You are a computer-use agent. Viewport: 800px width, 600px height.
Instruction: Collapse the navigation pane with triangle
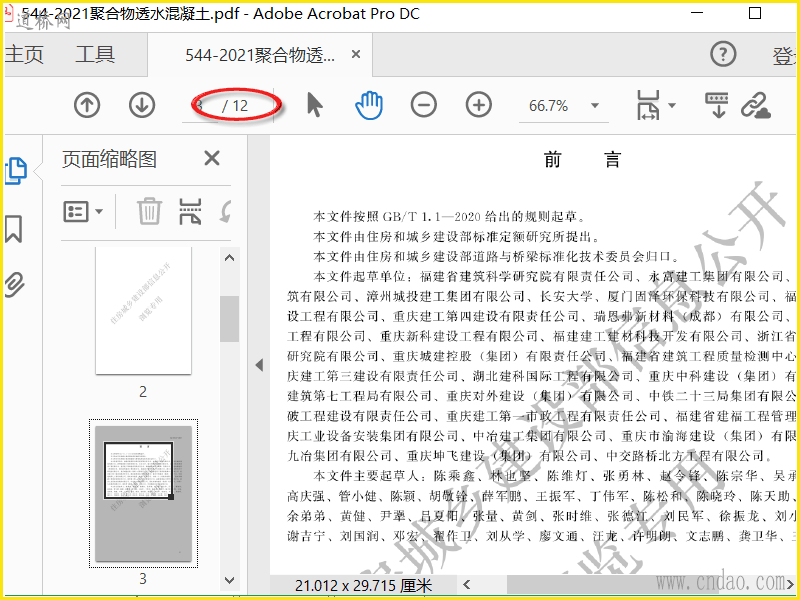(259, 365)
